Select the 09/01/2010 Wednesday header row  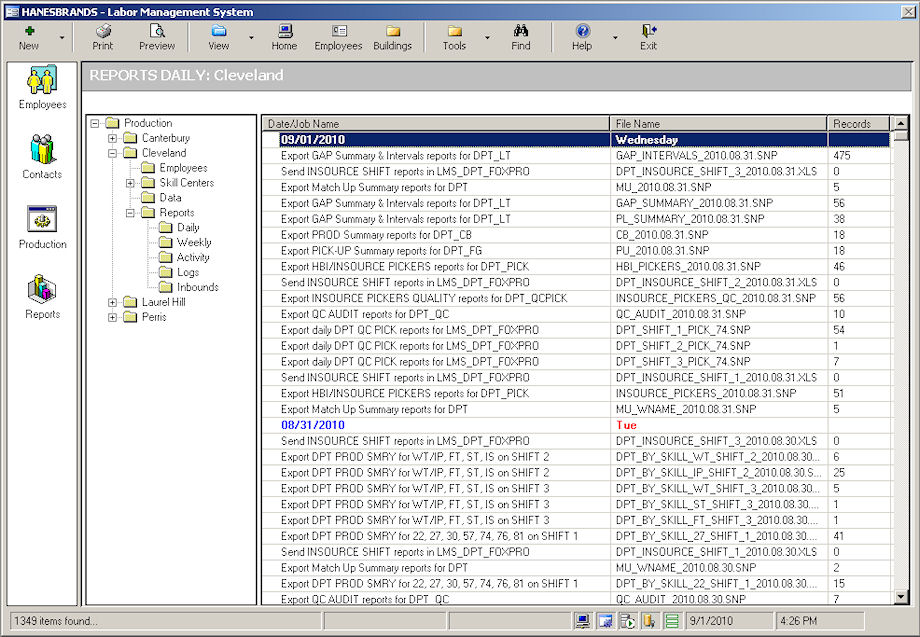[576, 140]
